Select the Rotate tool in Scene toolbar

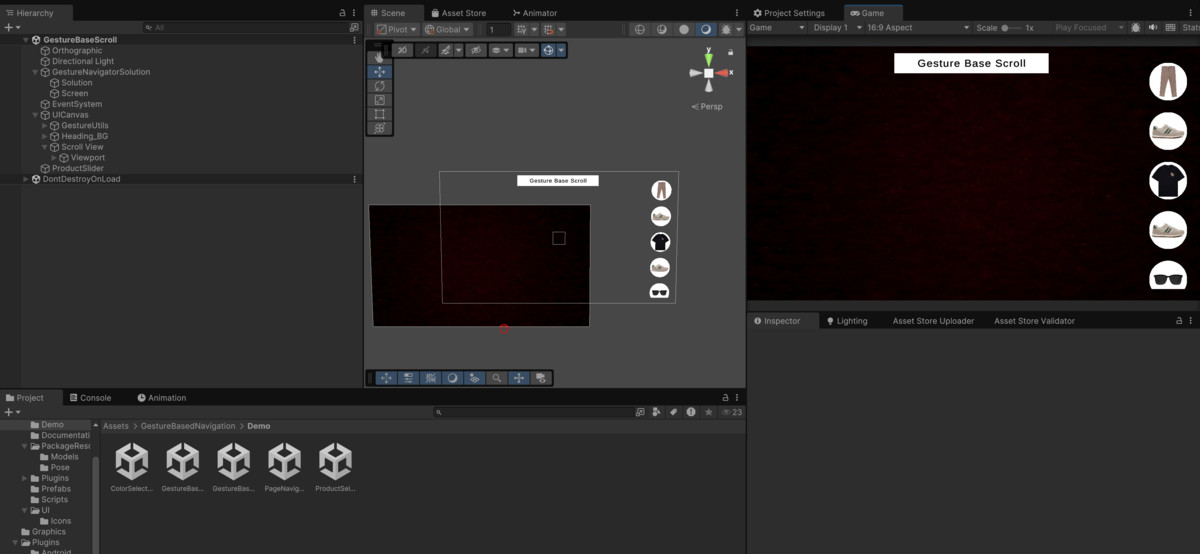[x=379, y=86]
